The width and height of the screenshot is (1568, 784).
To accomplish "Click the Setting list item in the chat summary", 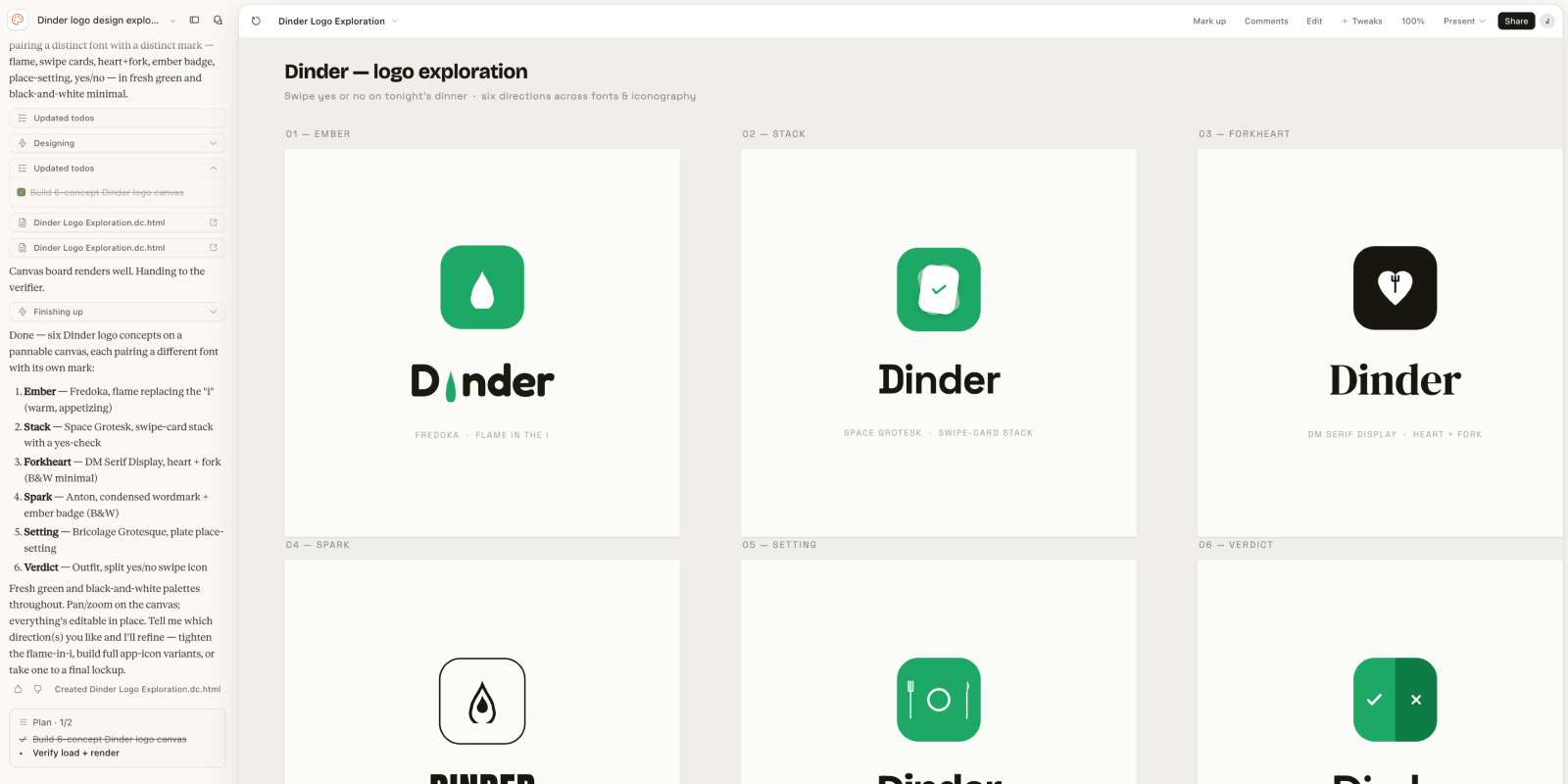I will coord(123,540).
